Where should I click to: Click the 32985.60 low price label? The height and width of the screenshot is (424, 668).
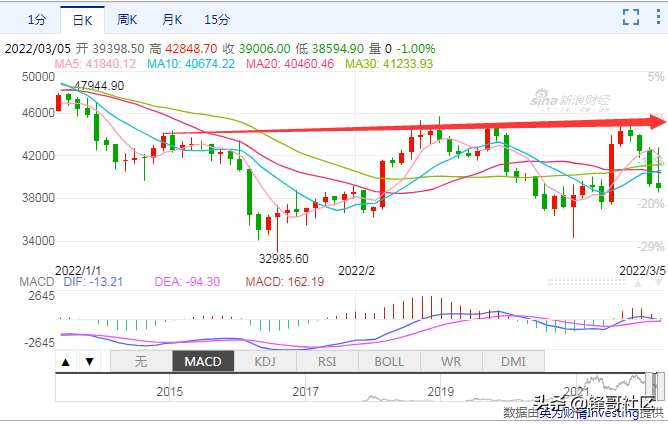(284, 259)
